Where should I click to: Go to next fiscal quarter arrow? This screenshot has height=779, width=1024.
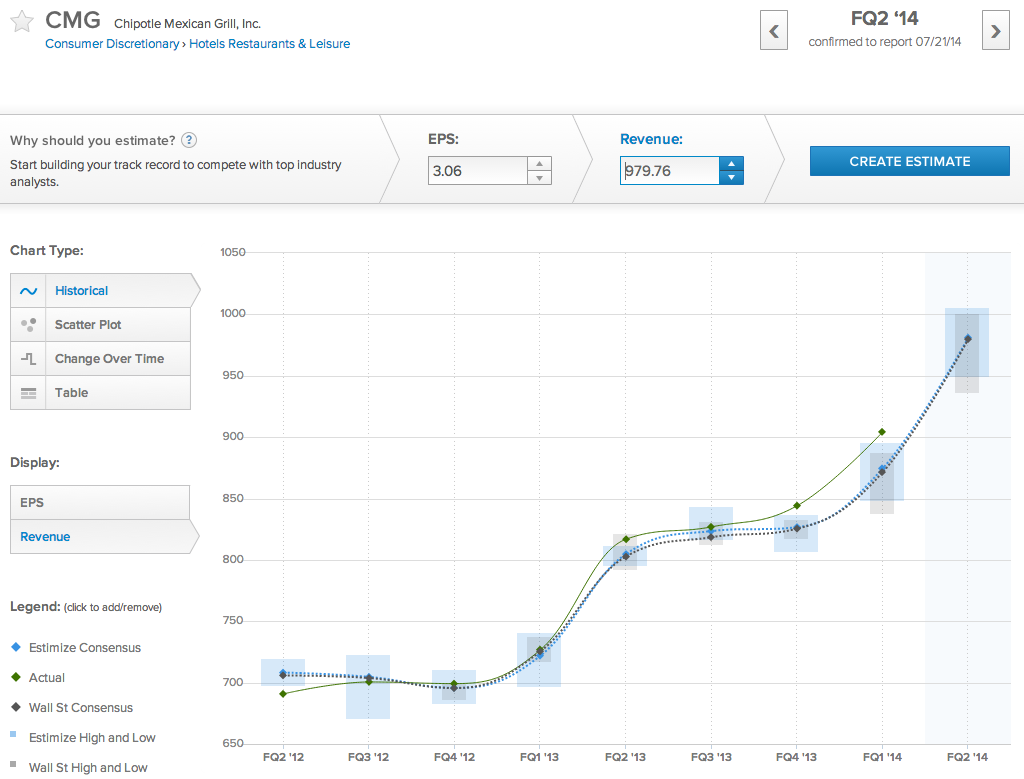(995, 30)
